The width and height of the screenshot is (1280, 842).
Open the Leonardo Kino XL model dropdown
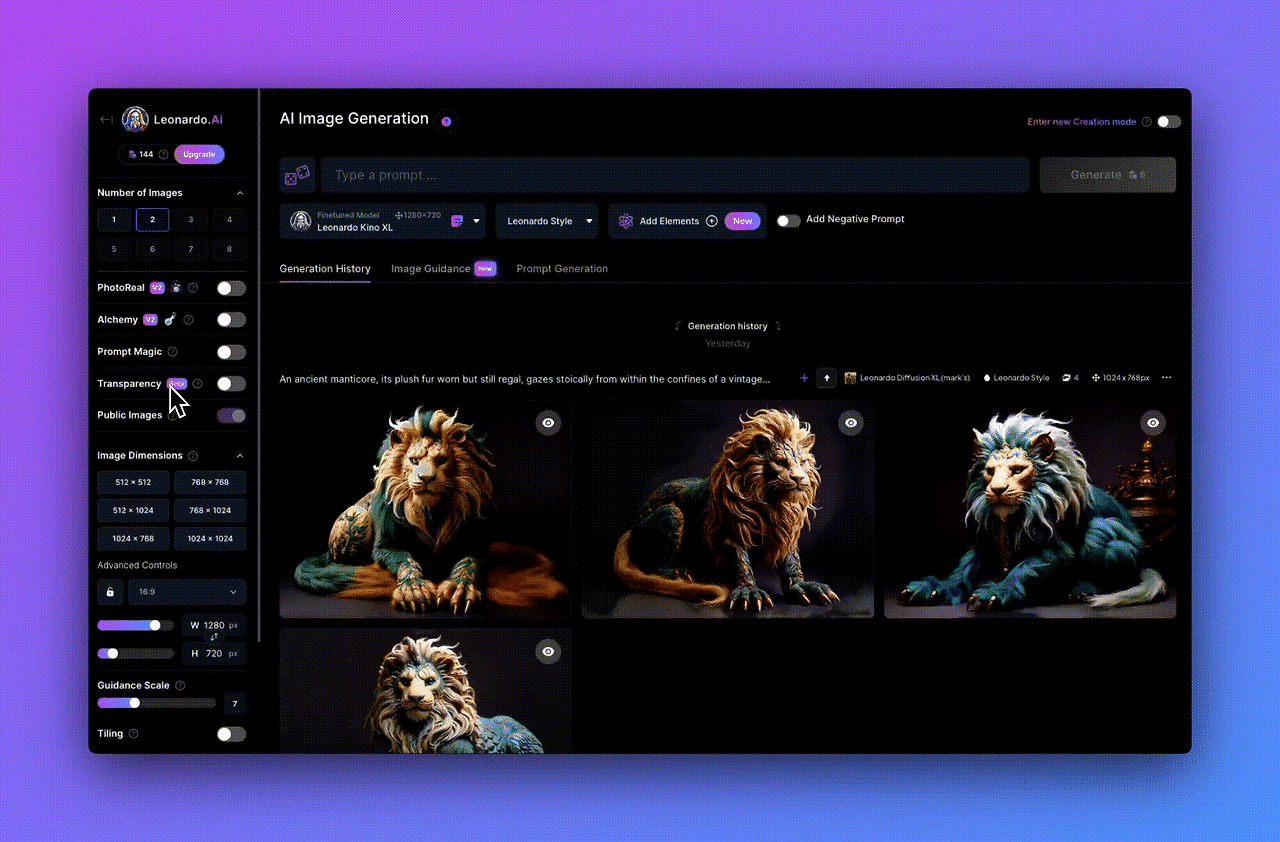(383, 221)
